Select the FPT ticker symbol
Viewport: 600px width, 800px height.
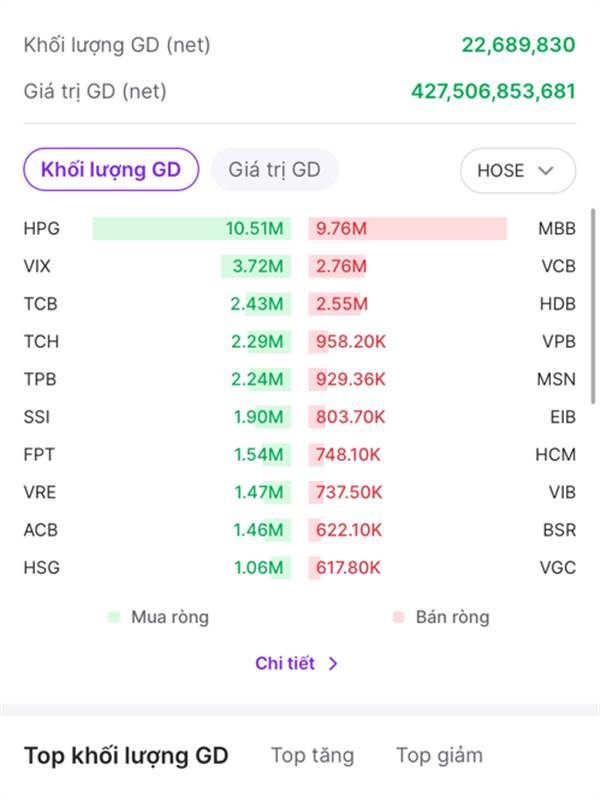[39, 455]
